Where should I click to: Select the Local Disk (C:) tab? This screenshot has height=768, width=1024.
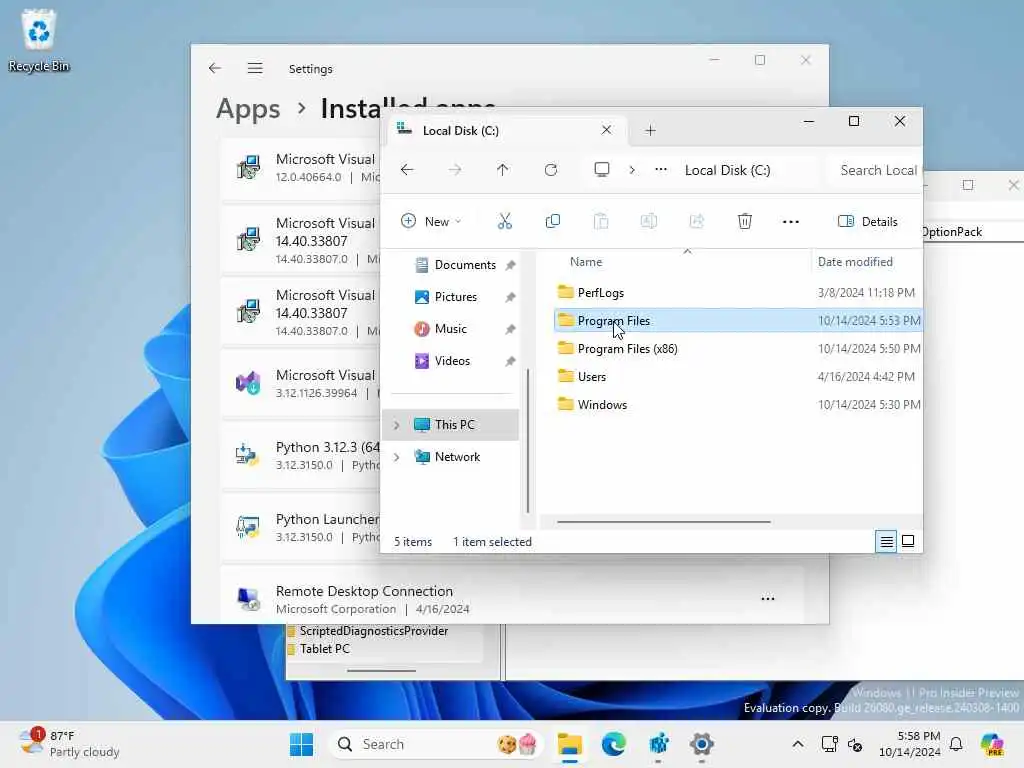(507, 131)
